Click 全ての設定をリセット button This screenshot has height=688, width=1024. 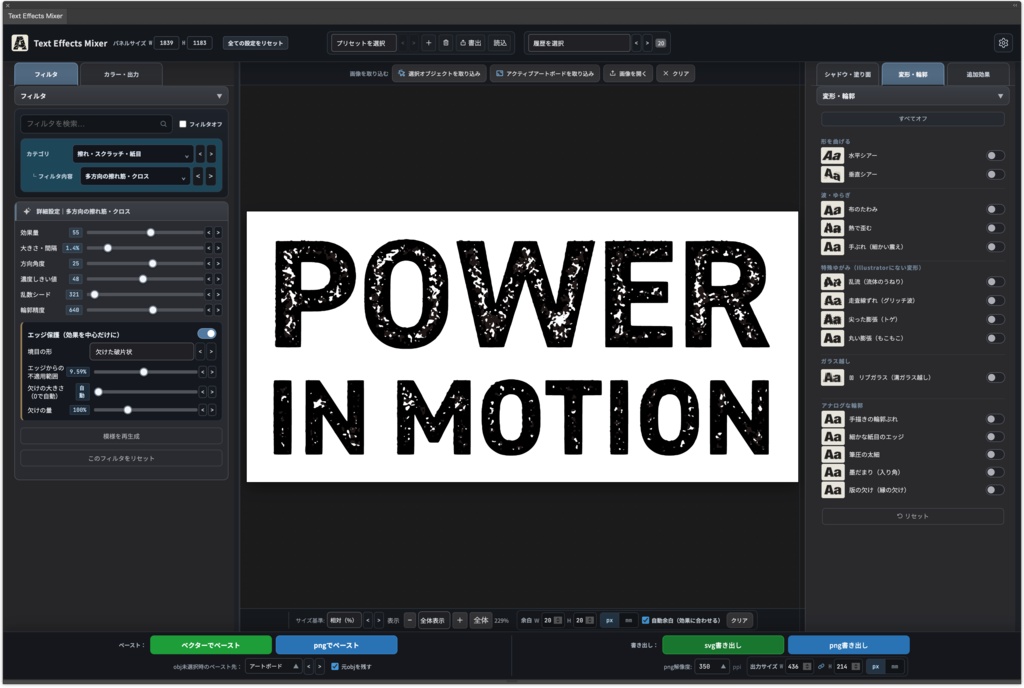[255, 43]
